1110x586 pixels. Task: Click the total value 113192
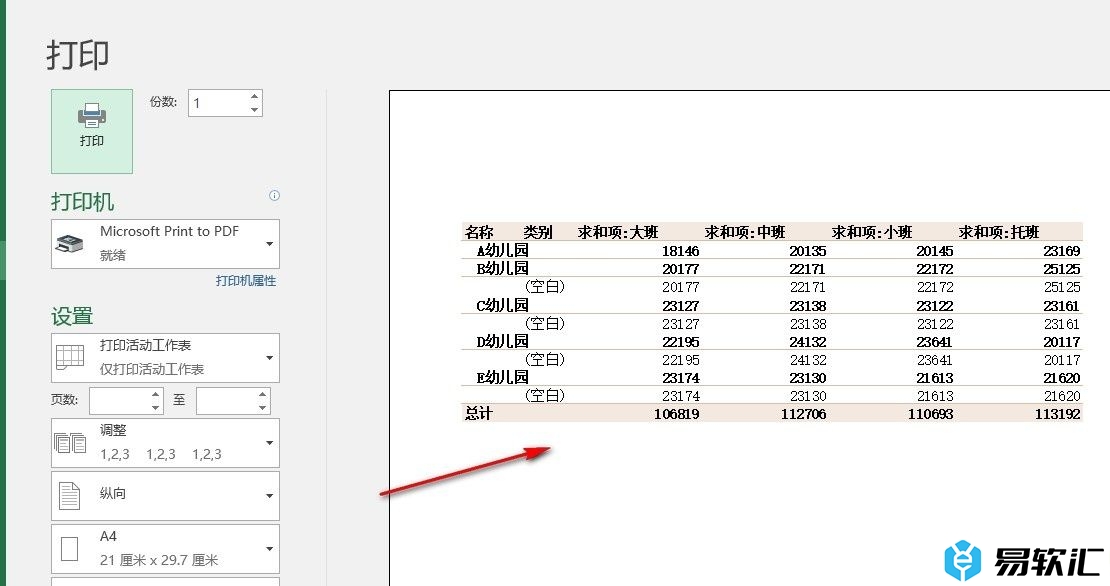tap(1058, 414)
